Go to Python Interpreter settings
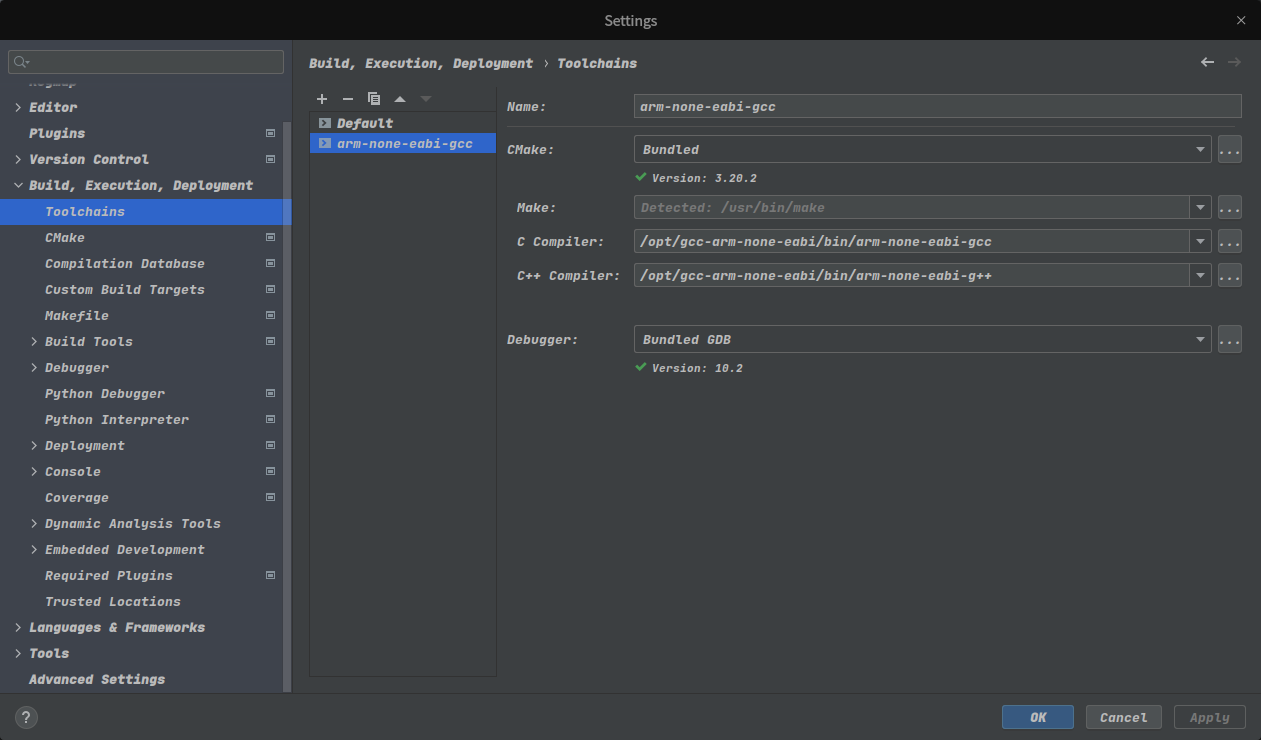 coord(116,420)
